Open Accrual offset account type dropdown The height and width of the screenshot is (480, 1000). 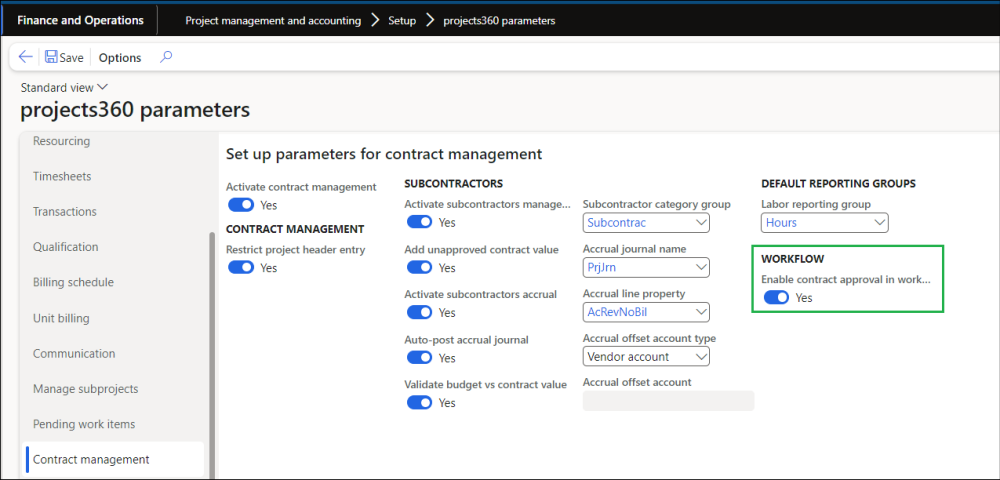point(700,356)
